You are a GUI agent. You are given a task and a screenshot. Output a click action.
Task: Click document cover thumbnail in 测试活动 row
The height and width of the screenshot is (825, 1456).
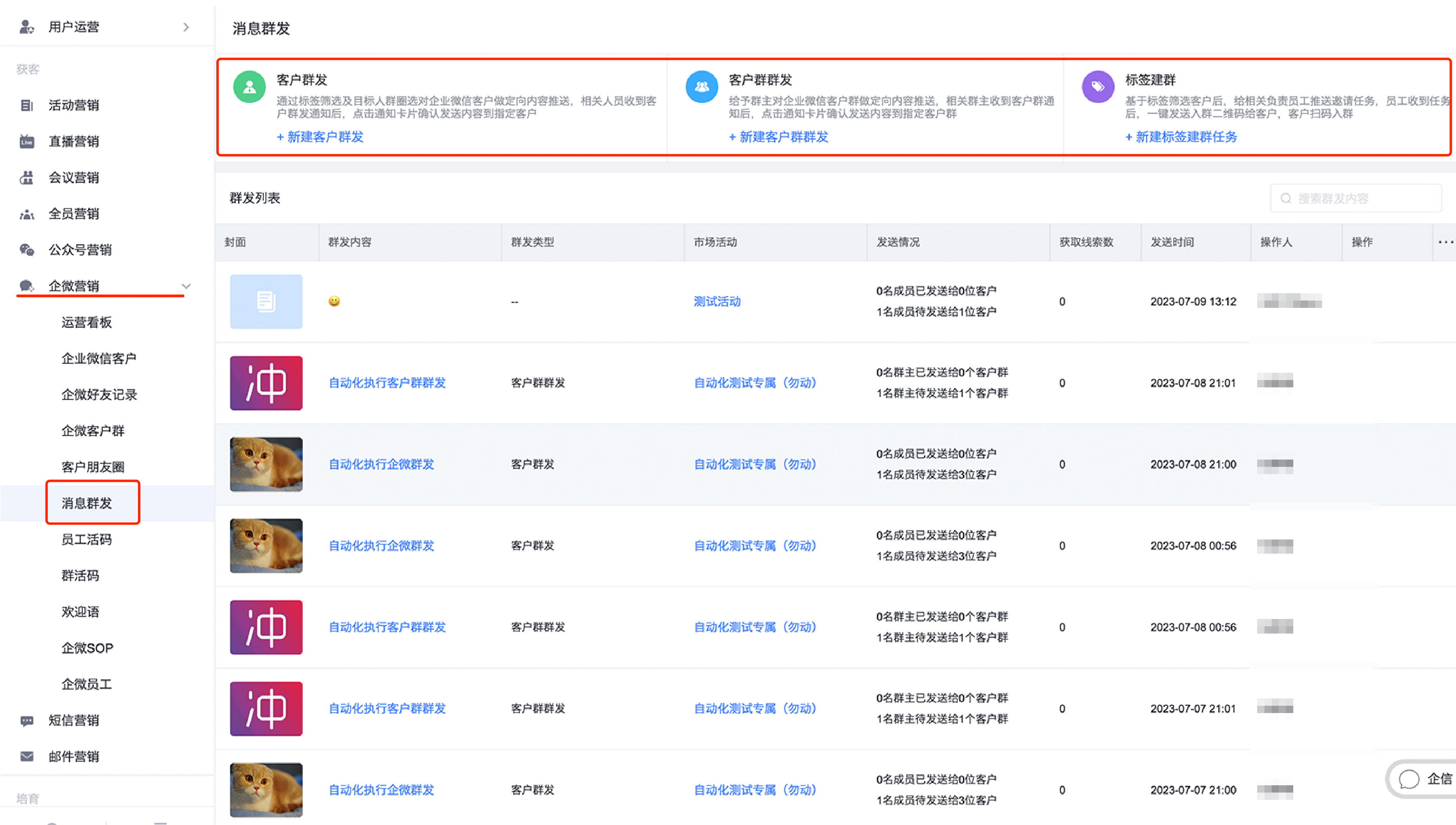pyautogui.click(x=266, y=301)
